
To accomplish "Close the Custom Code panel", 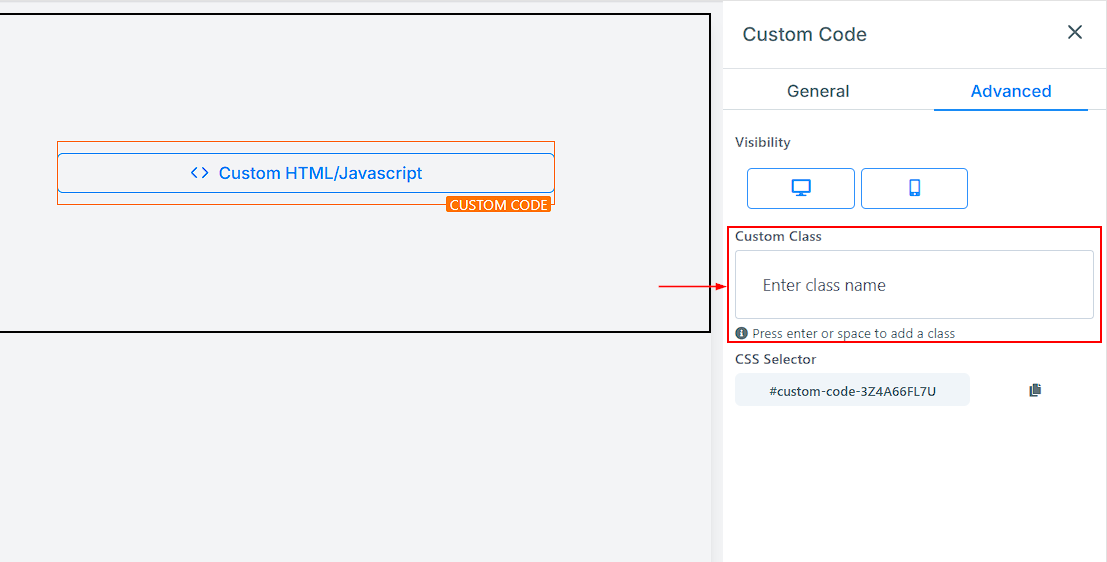I will [x=1075, y=33].
